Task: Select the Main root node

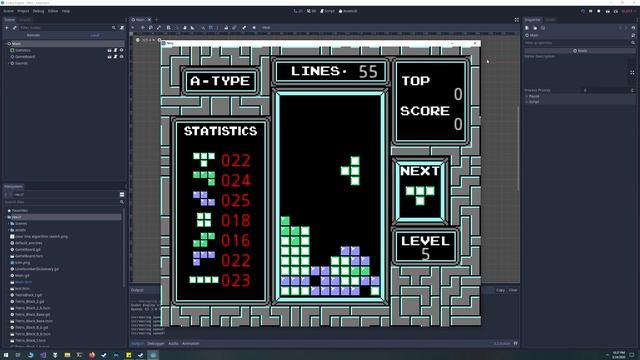Action: (16, 44)
